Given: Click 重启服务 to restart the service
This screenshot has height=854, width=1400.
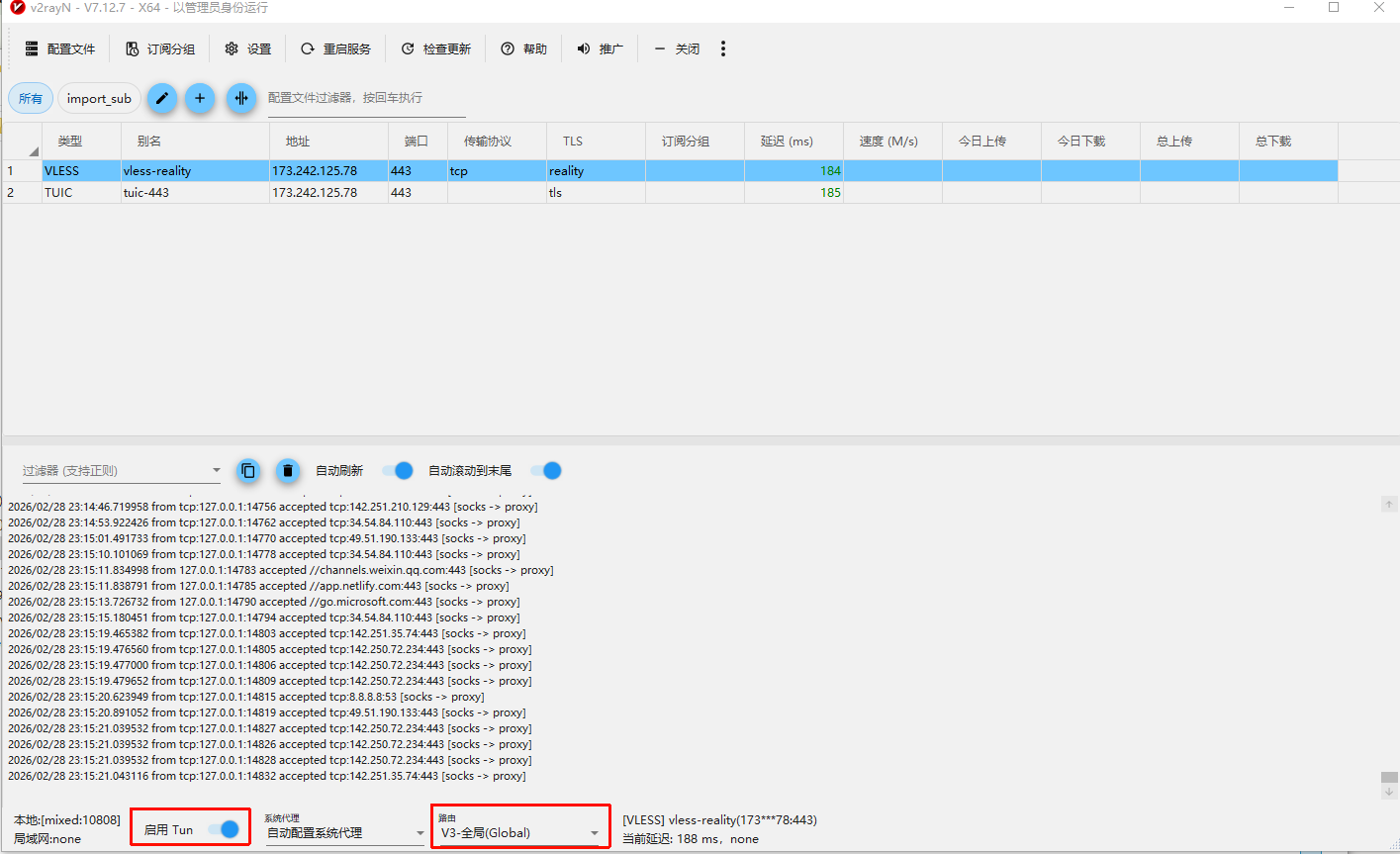Looking at the screenshot, I should pyautogui.click(x=335, y=48).
